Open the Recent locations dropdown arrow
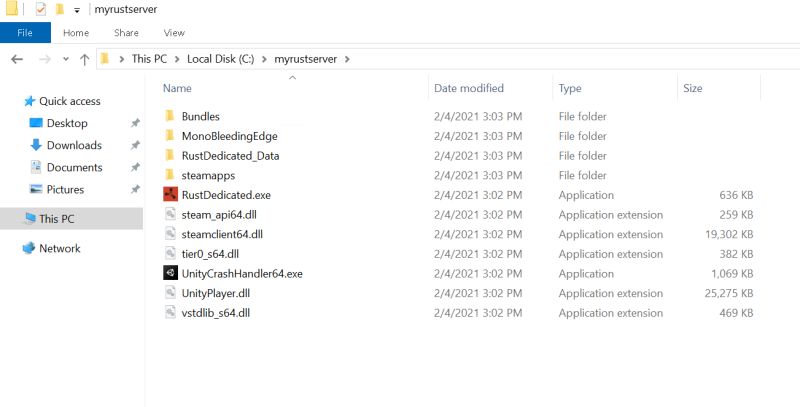 click(66, 59)
